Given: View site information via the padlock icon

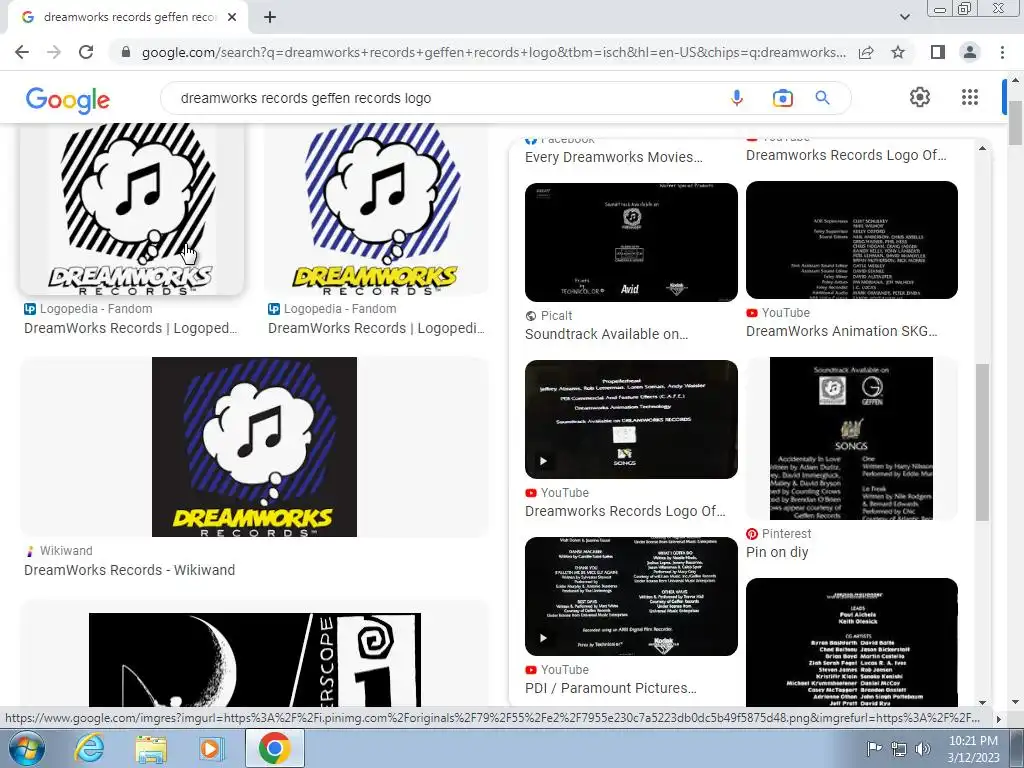Looking at the screenshot, I should [126, 52].
